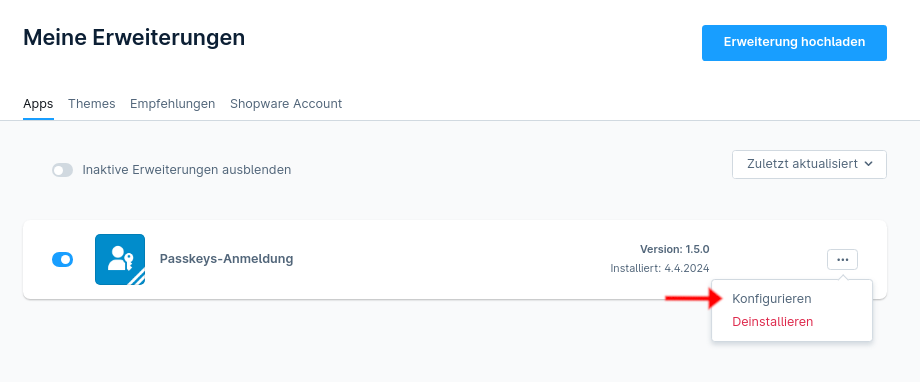This screenshot has height=382, width=920.
Task: Enable the hide inactive extensions switch
Action: point(62,170)
